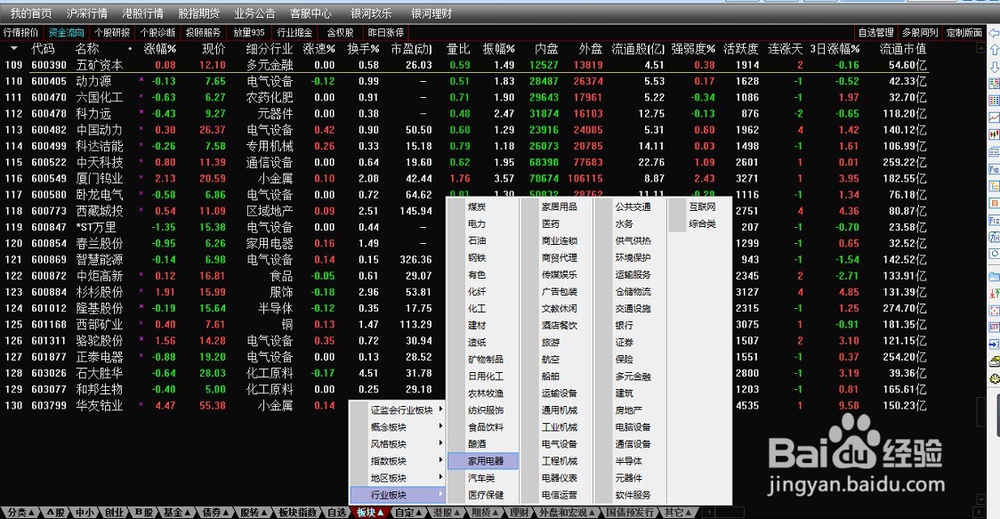Screen dimensions: 1000x519
Task: Click stock name *ST万里
Action: [x=96, y=227]
